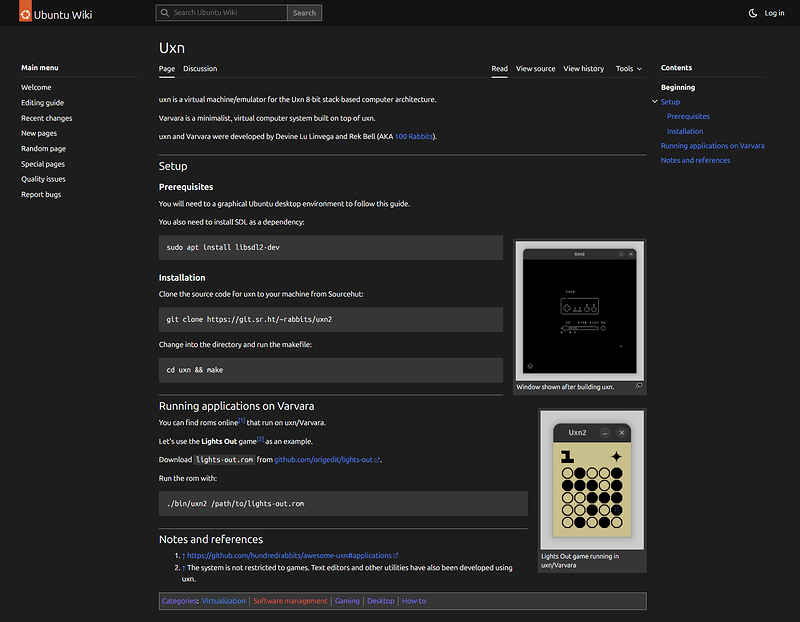Open the Editing guide sidebar link

[42, 103]
